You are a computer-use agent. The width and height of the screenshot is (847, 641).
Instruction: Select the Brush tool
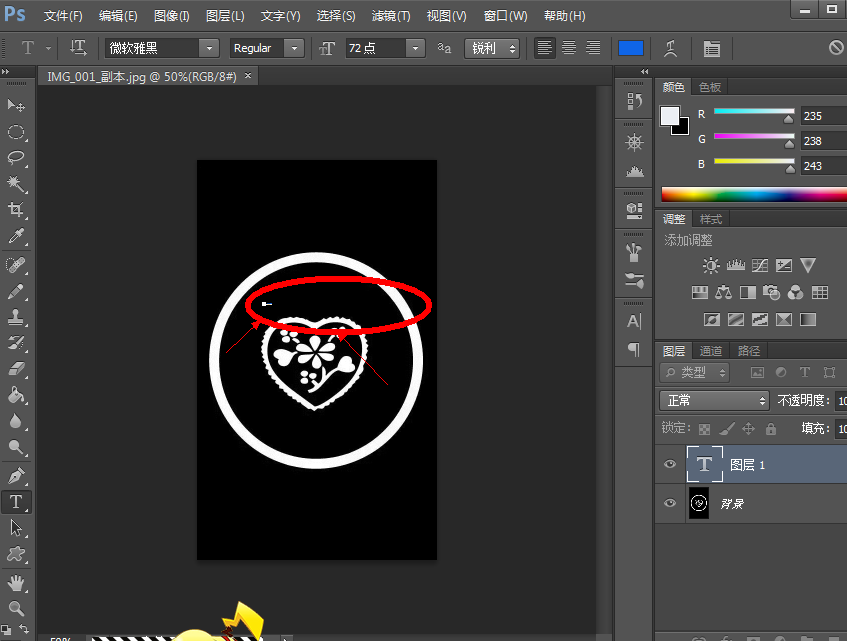click(16, 292)
